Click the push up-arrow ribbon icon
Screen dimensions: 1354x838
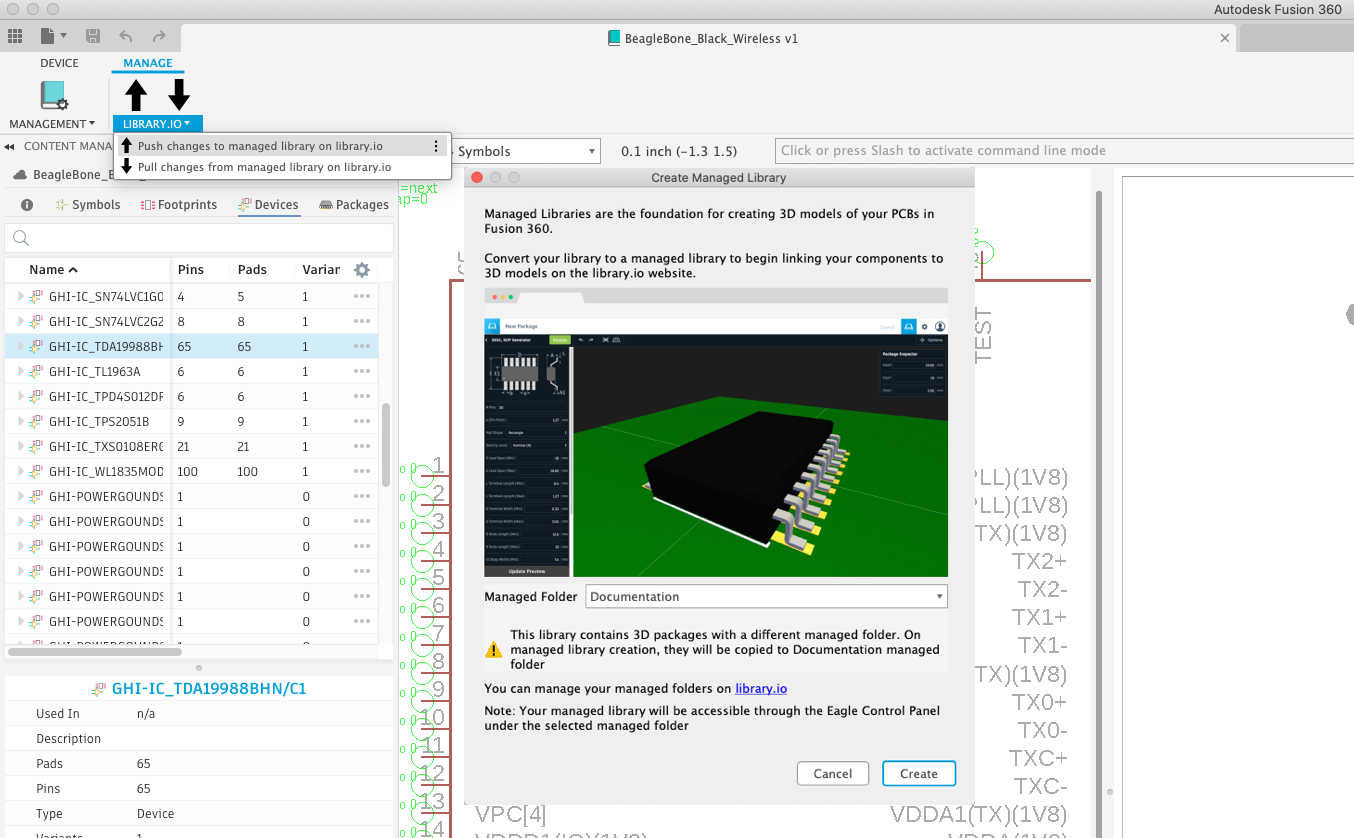(137, 95)
